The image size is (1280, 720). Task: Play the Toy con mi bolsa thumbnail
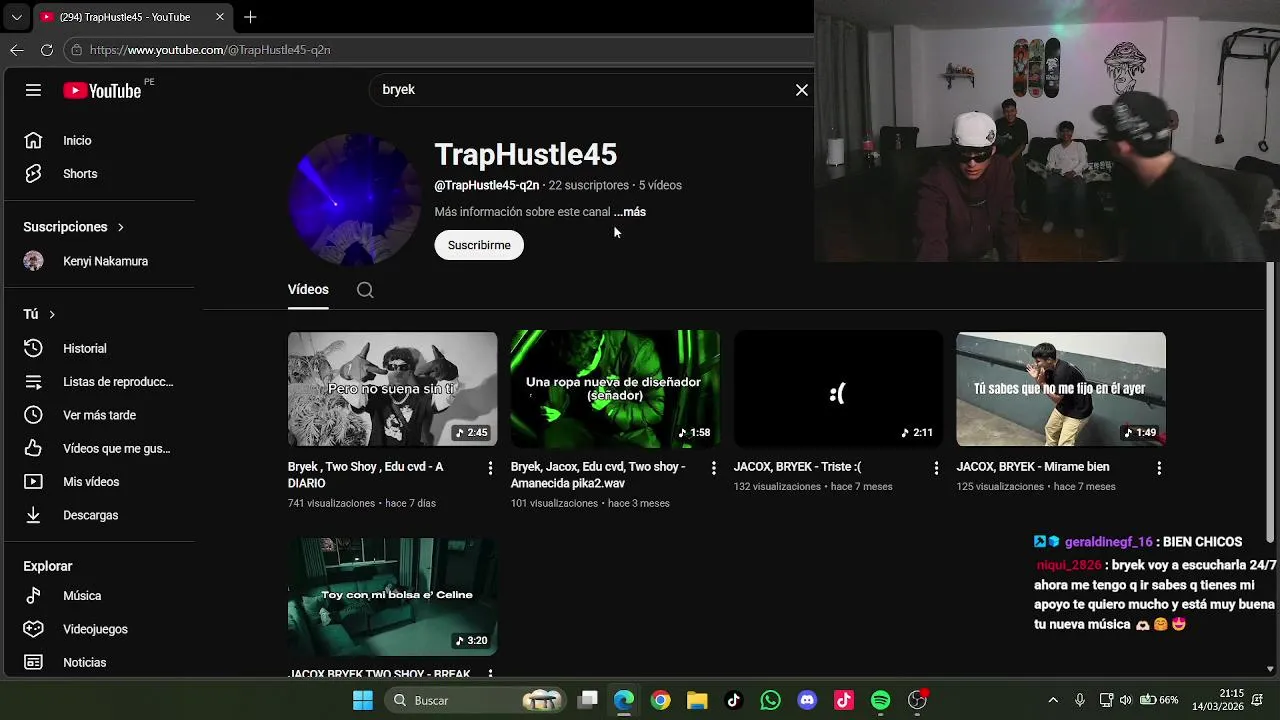[x=392, y=597]
